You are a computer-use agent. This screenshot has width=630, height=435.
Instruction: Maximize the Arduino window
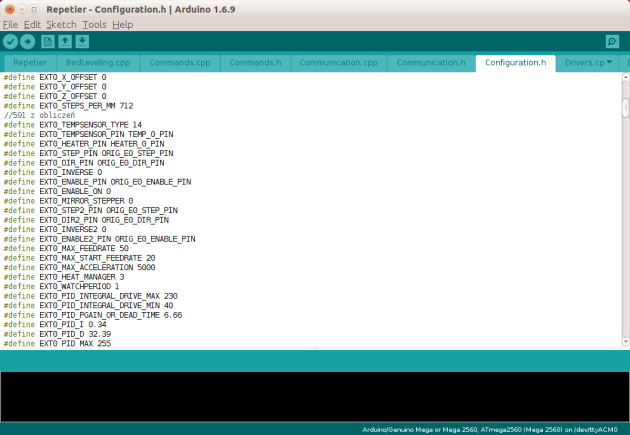click(x=34, y=9)
